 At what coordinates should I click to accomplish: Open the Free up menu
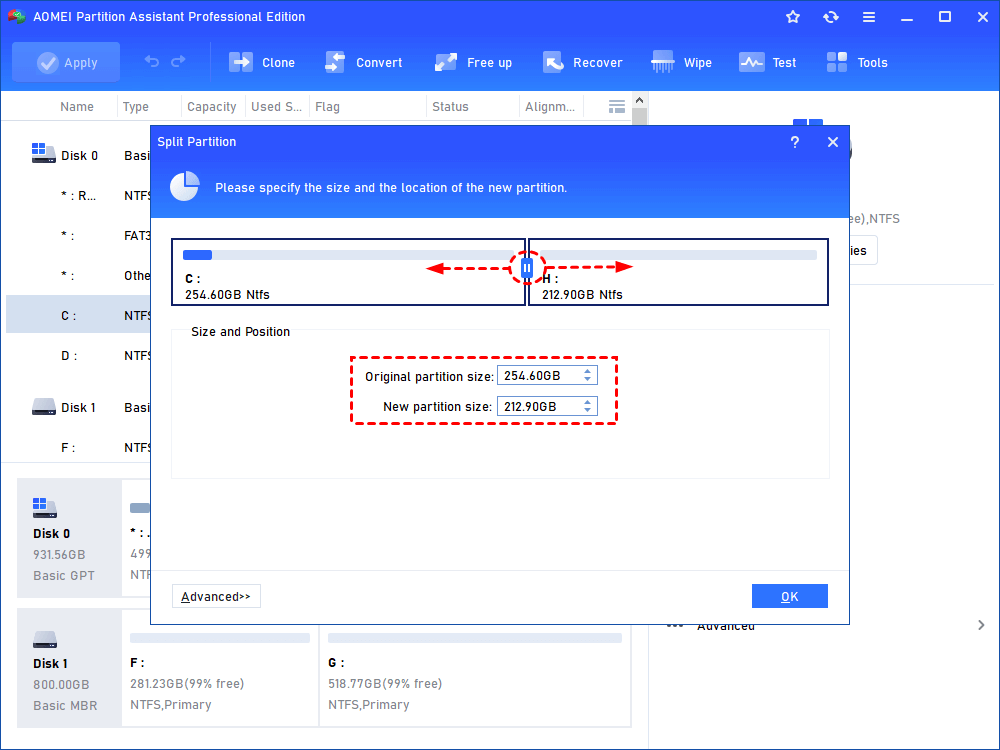pyautogui.click(x=473, y=62)
